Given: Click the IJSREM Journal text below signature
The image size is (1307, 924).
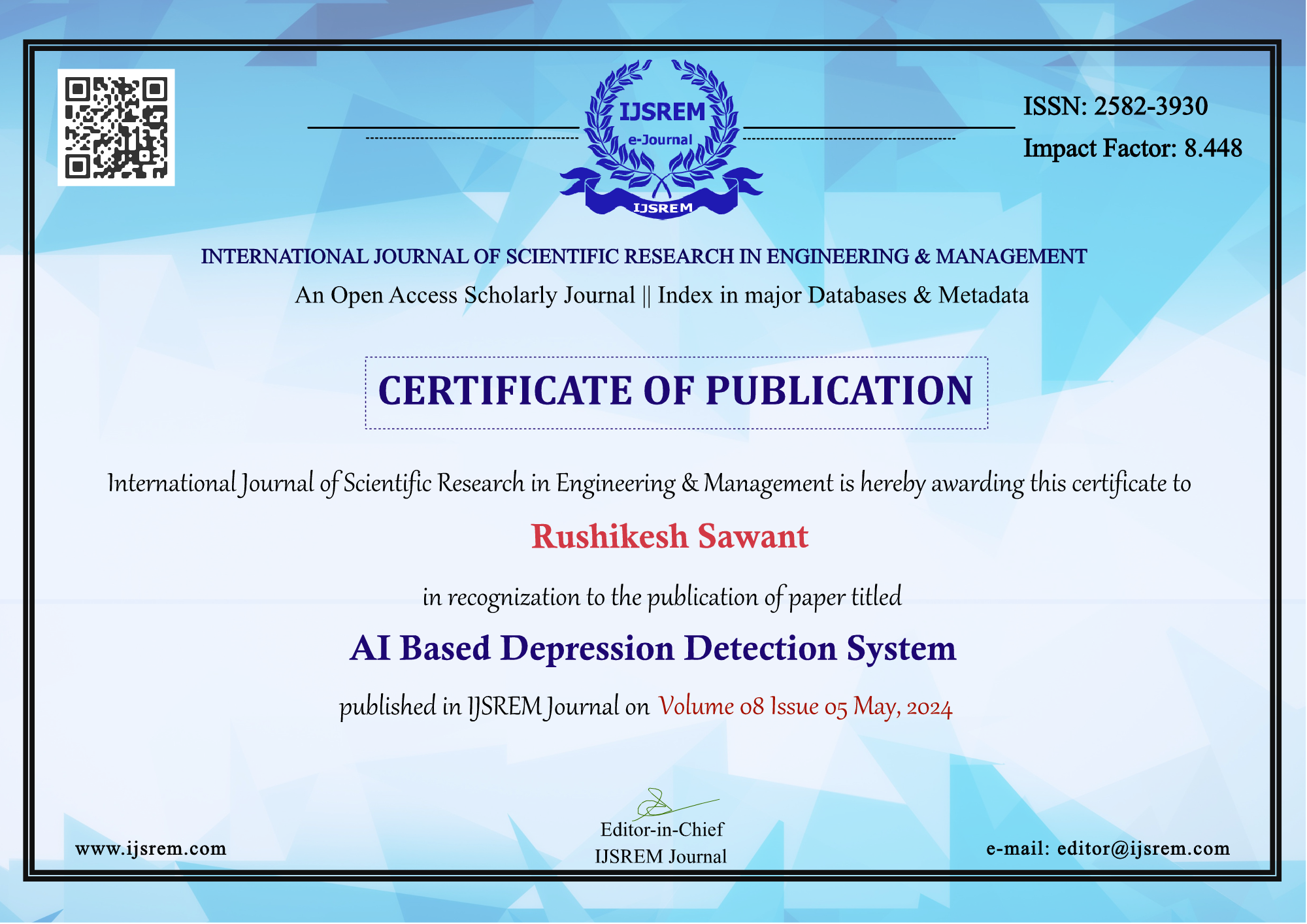Looking at the screenshot, I should point(660,857).
